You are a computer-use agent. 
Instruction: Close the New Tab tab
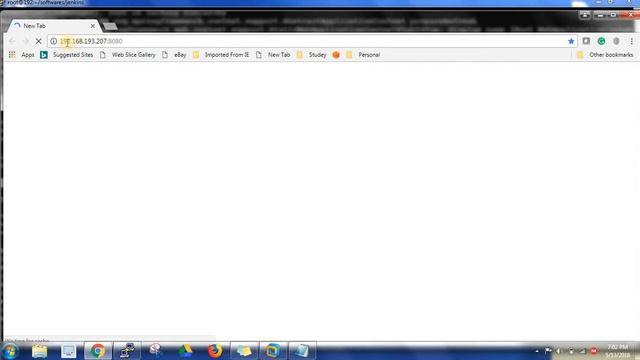pyautogui.click(x=93, y=26)
